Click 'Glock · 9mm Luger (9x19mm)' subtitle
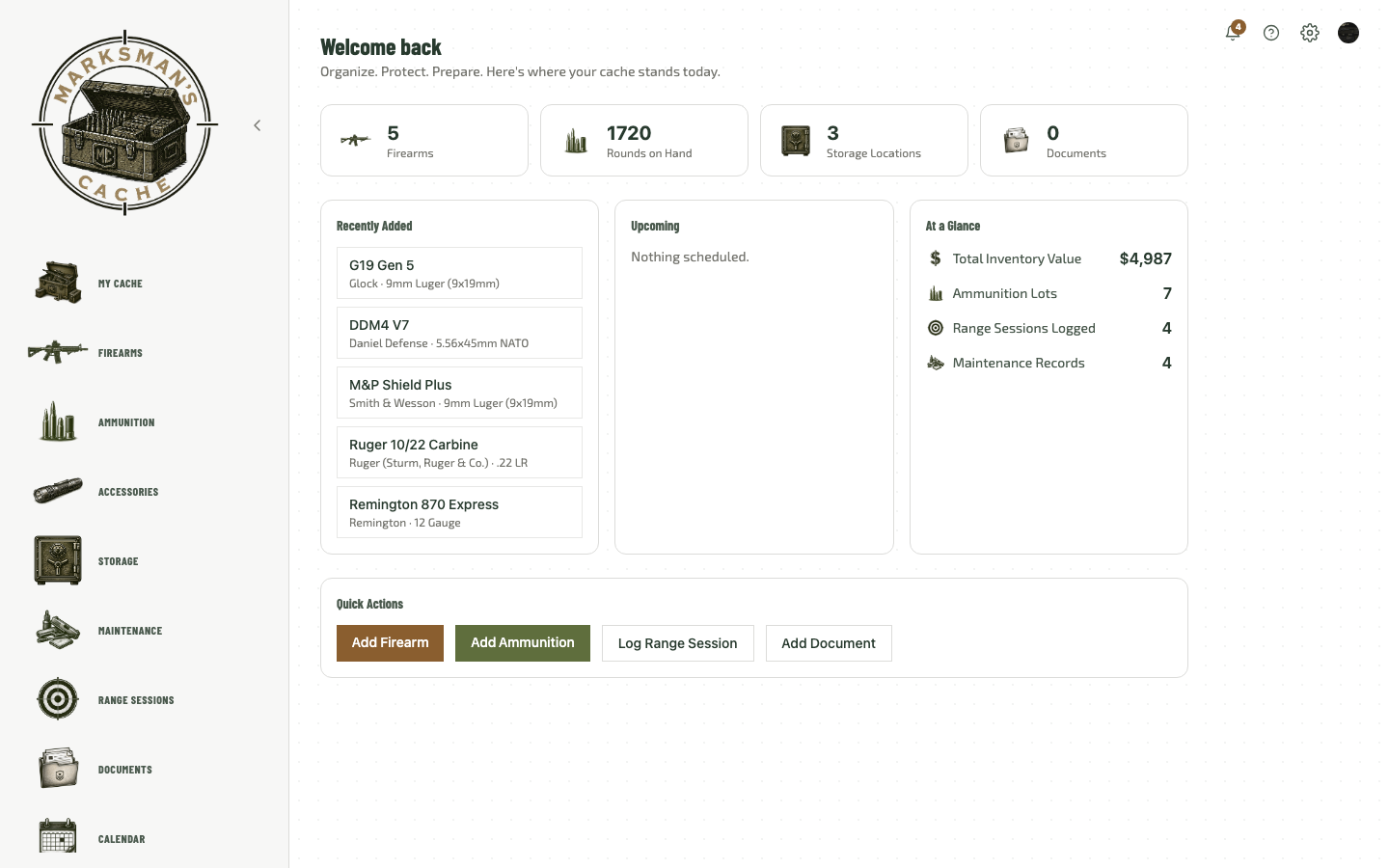Viewport: 1389px width, 868px height. pyautogui.click(x=424, y=284)
